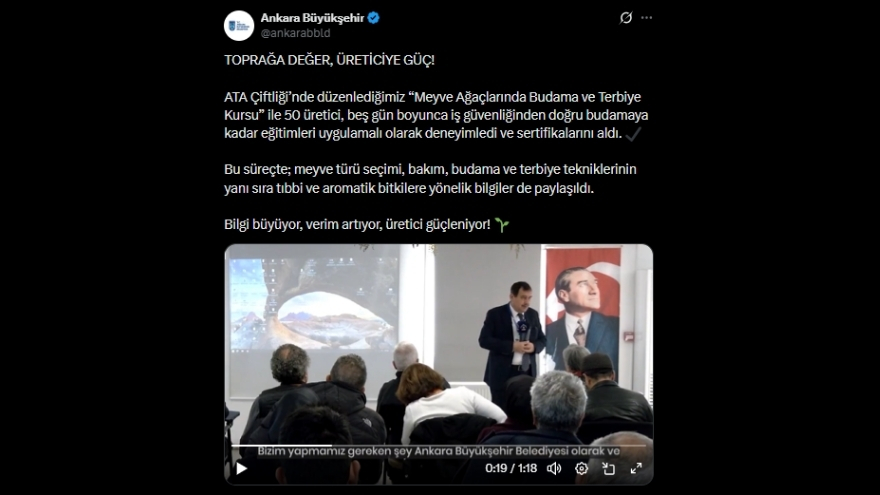
Task: Click the seedling emoji after güçleniyor
Action: coord(502,225)
